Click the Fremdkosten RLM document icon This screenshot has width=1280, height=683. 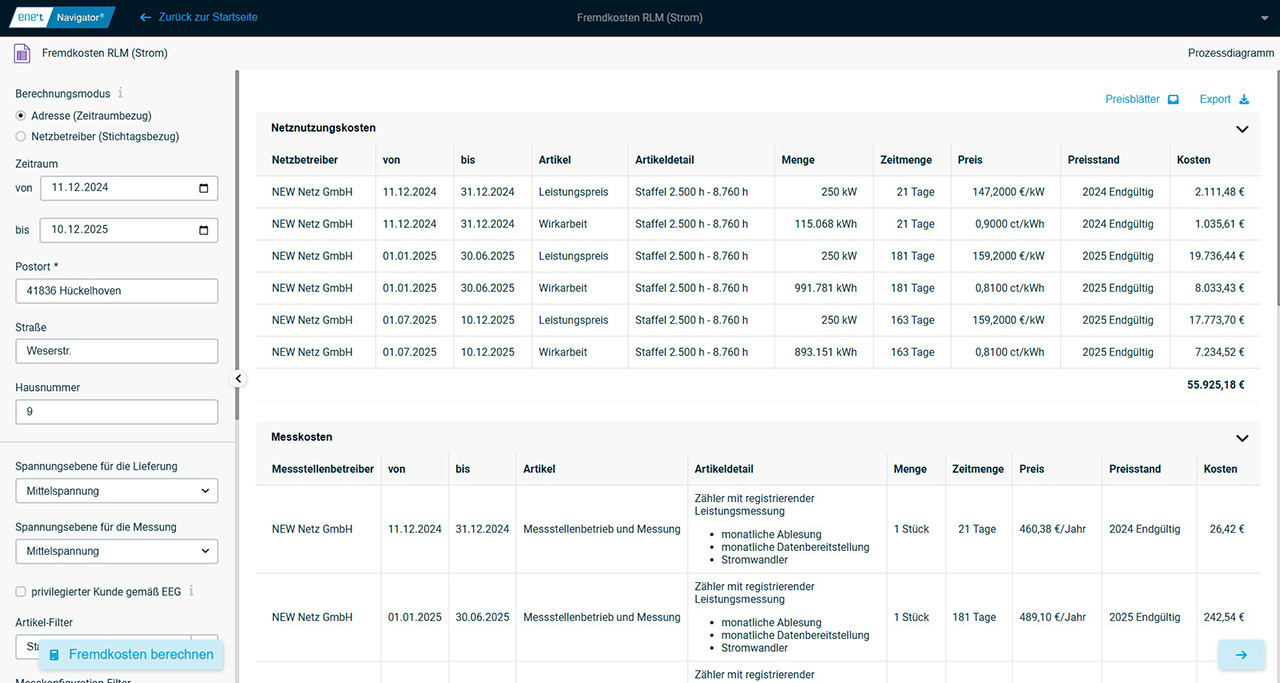(22, 53)
